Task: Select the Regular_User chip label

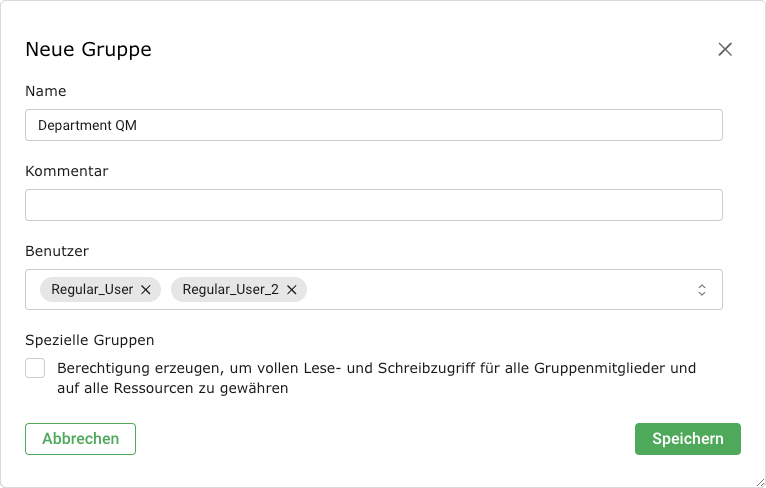Action: pos(92,290)
